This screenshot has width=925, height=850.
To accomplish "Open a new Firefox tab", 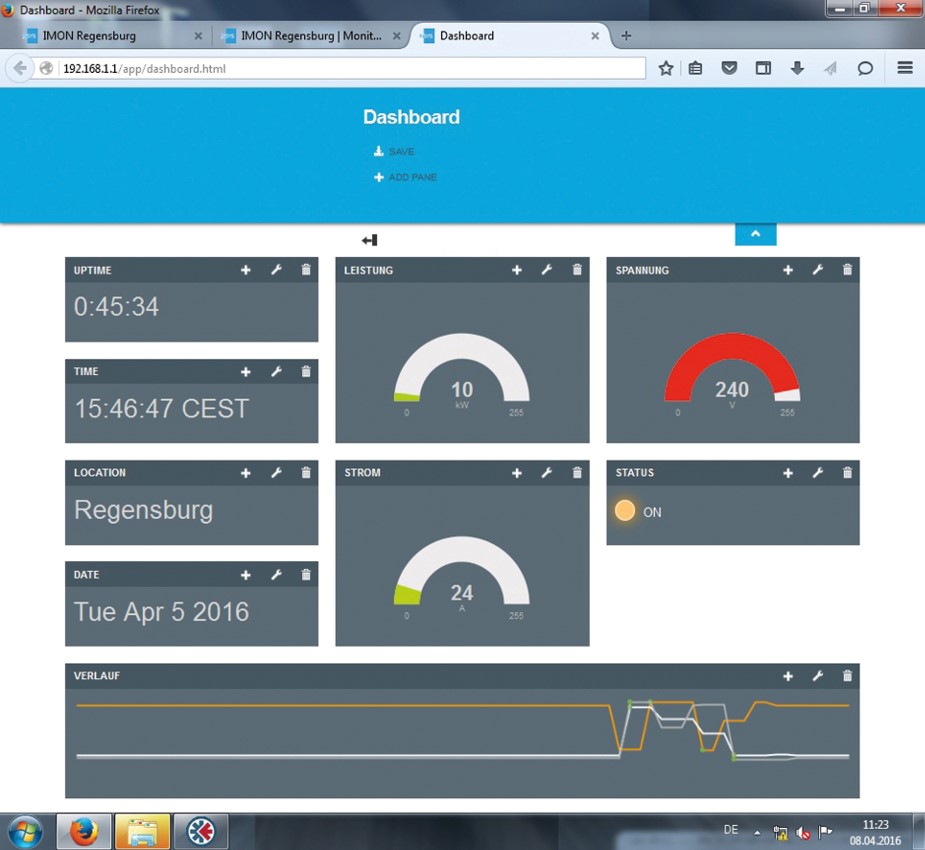I will click(x=626, y=36).
